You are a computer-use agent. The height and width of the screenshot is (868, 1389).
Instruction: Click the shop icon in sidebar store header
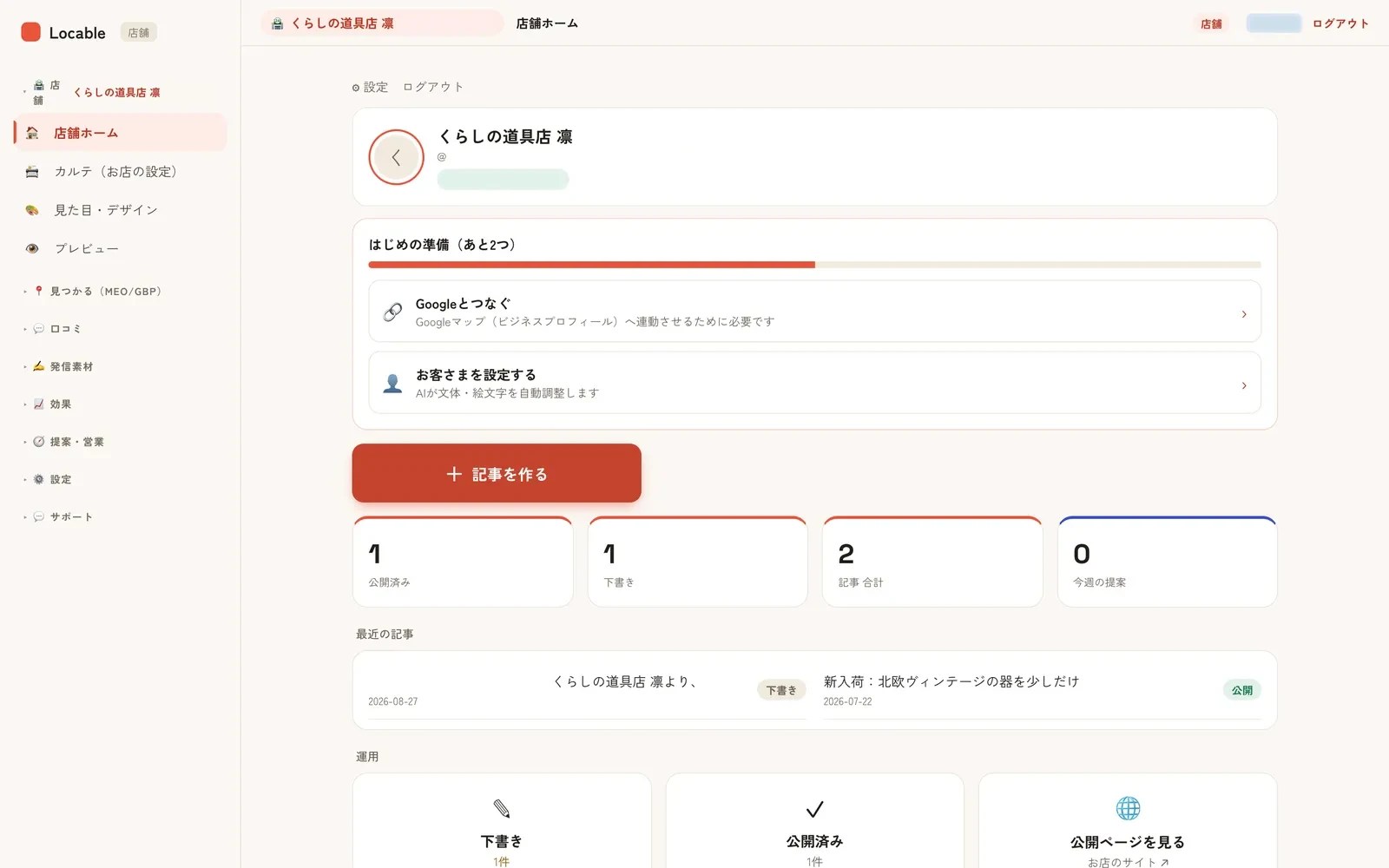38,85
